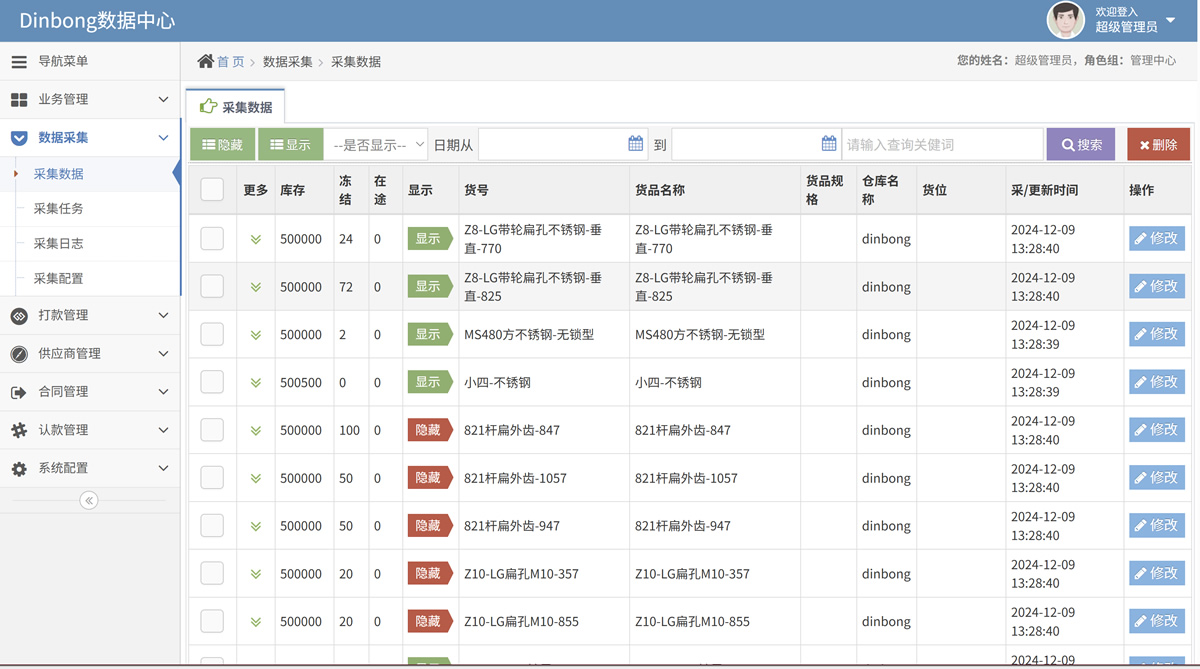Open 采集任务 in the sidebar
1200x669 pixels.
pyautogui.click(x=59, y=209)
